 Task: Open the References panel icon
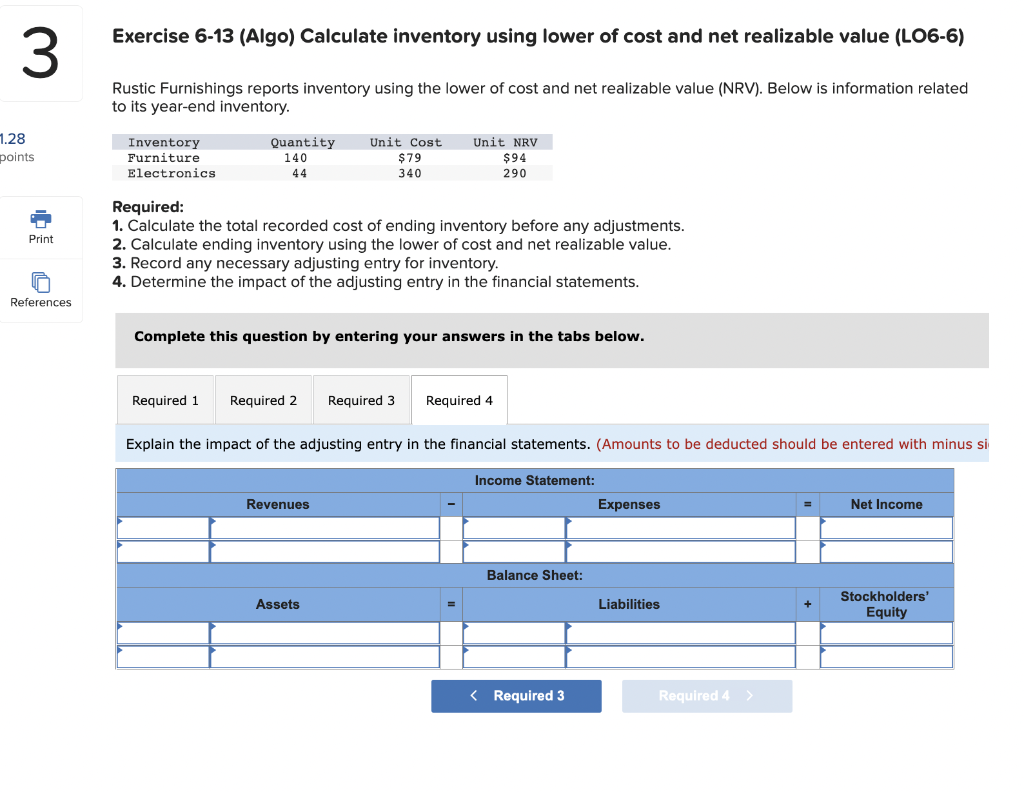point(40,284)
